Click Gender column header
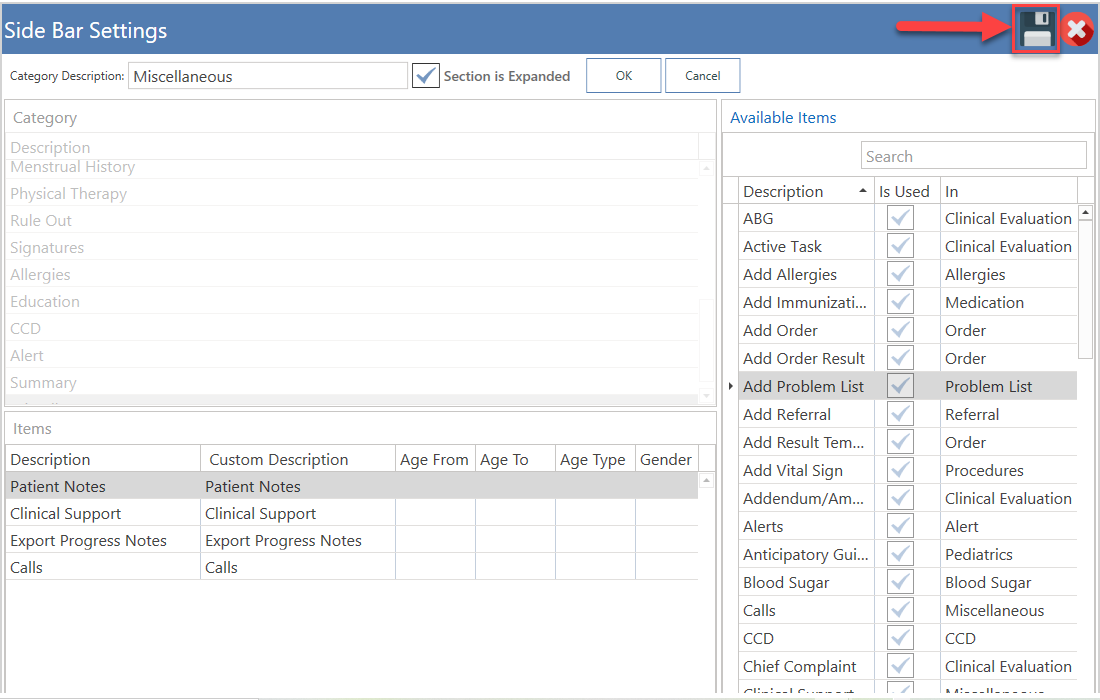The height and width of the screenshot is (700, 1100). point(666,459)
